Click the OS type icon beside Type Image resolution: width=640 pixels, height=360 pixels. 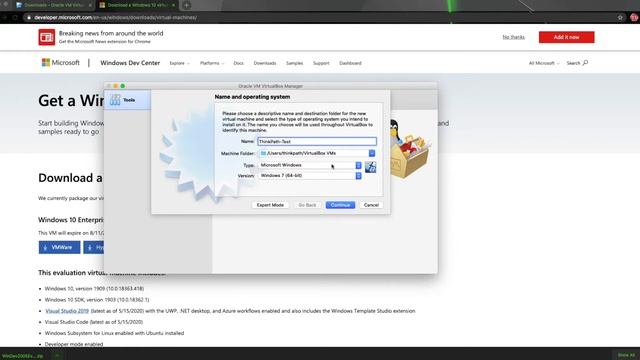(370, 167)
